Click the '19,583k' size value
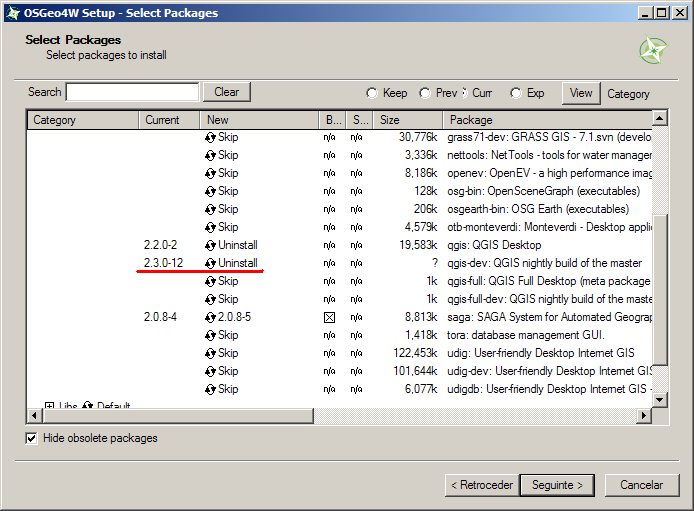694x511 pixels. pyautogui.click(x=418, y=245)
